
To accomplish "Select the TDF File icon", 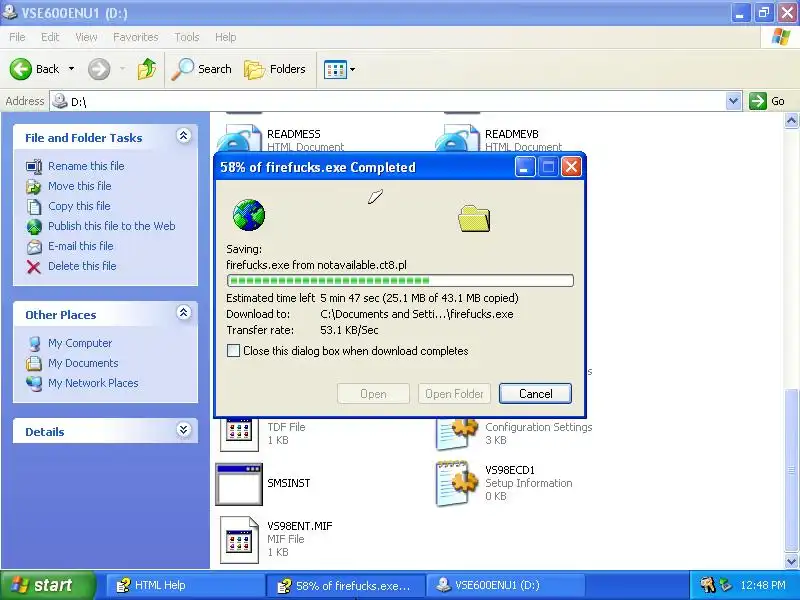I will 239,434.
